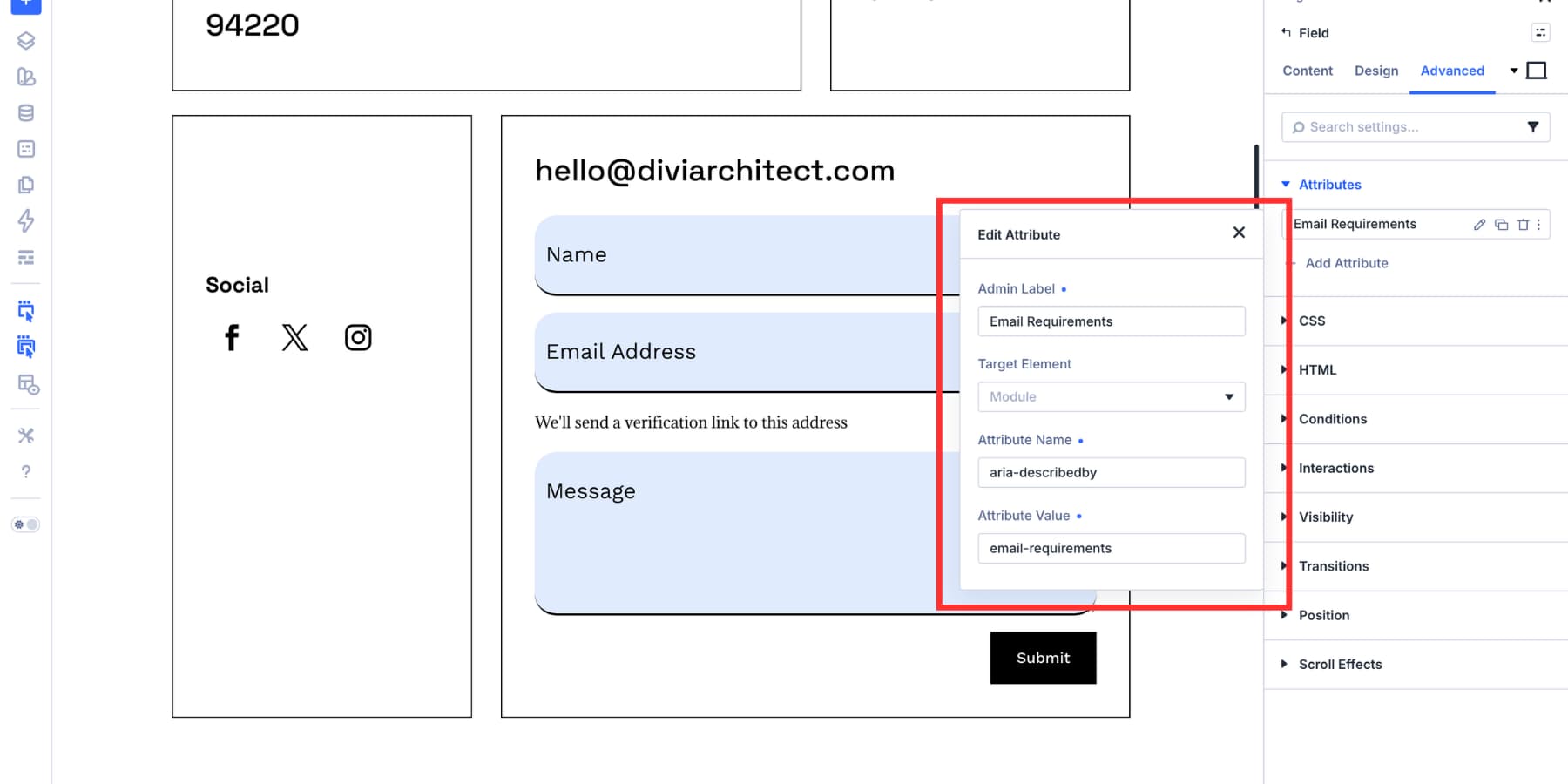The width and height of the screenshot is (1568, 784).
Task: Click the blue add module plus button
Action: coord(26,4)
